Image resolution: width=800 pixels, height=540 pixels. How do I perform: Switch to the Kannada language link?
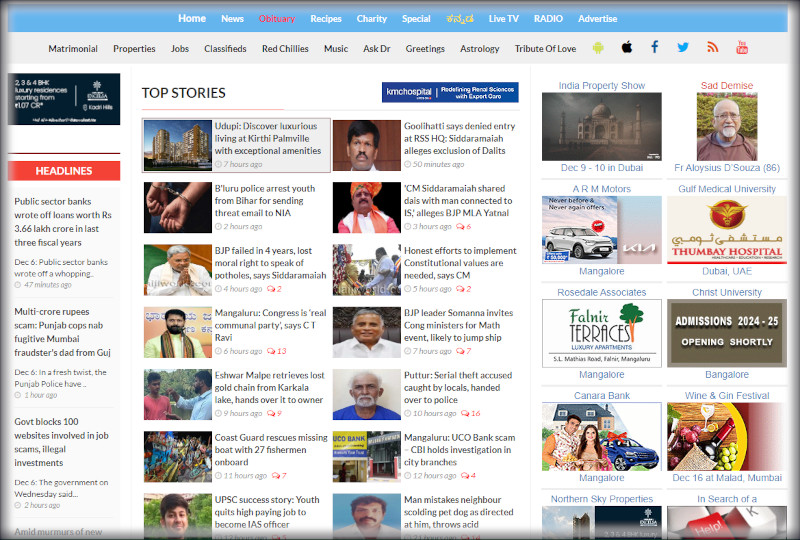460,19
